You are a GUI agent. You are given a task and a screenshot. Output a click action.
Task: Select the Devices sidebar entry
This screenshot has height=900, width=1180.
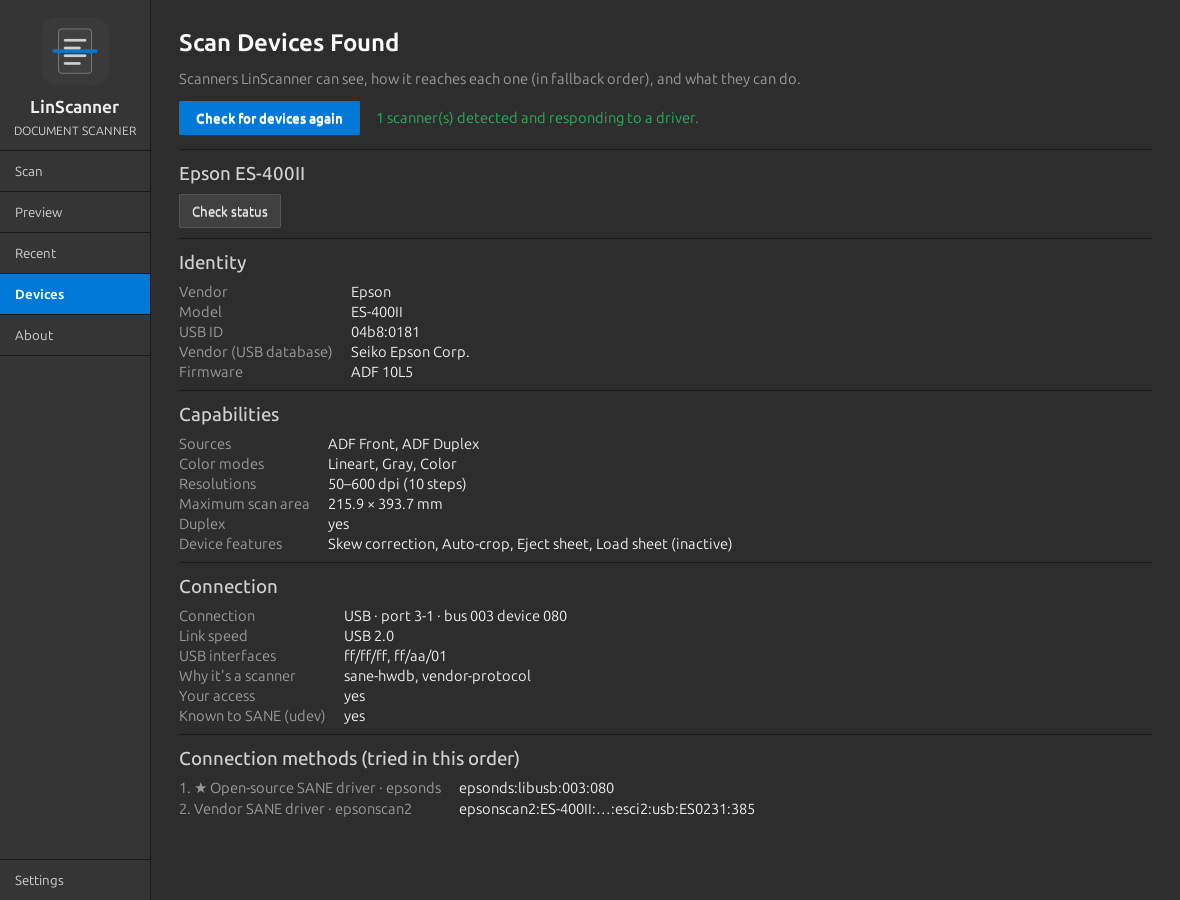75,294
